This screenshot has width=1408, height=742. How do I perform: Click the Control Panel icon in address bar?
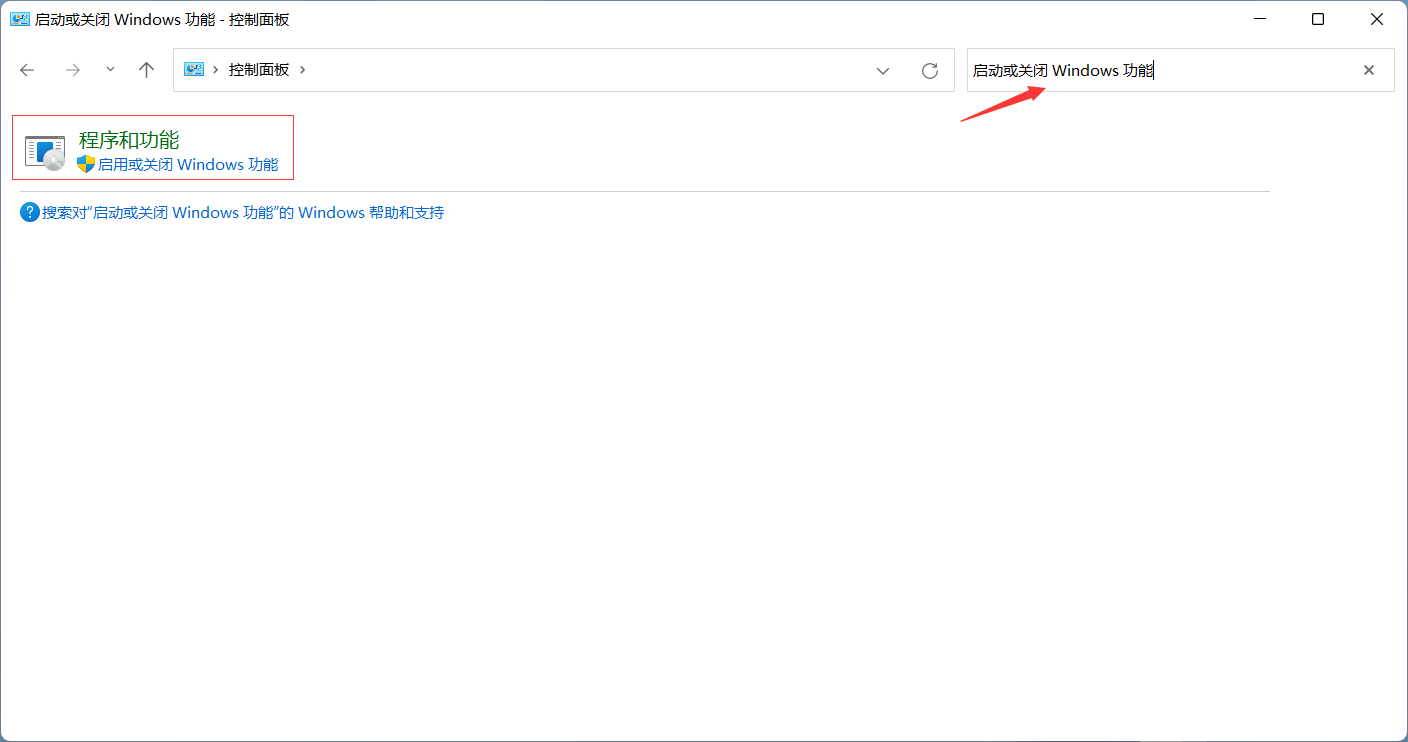click(194, 70)
